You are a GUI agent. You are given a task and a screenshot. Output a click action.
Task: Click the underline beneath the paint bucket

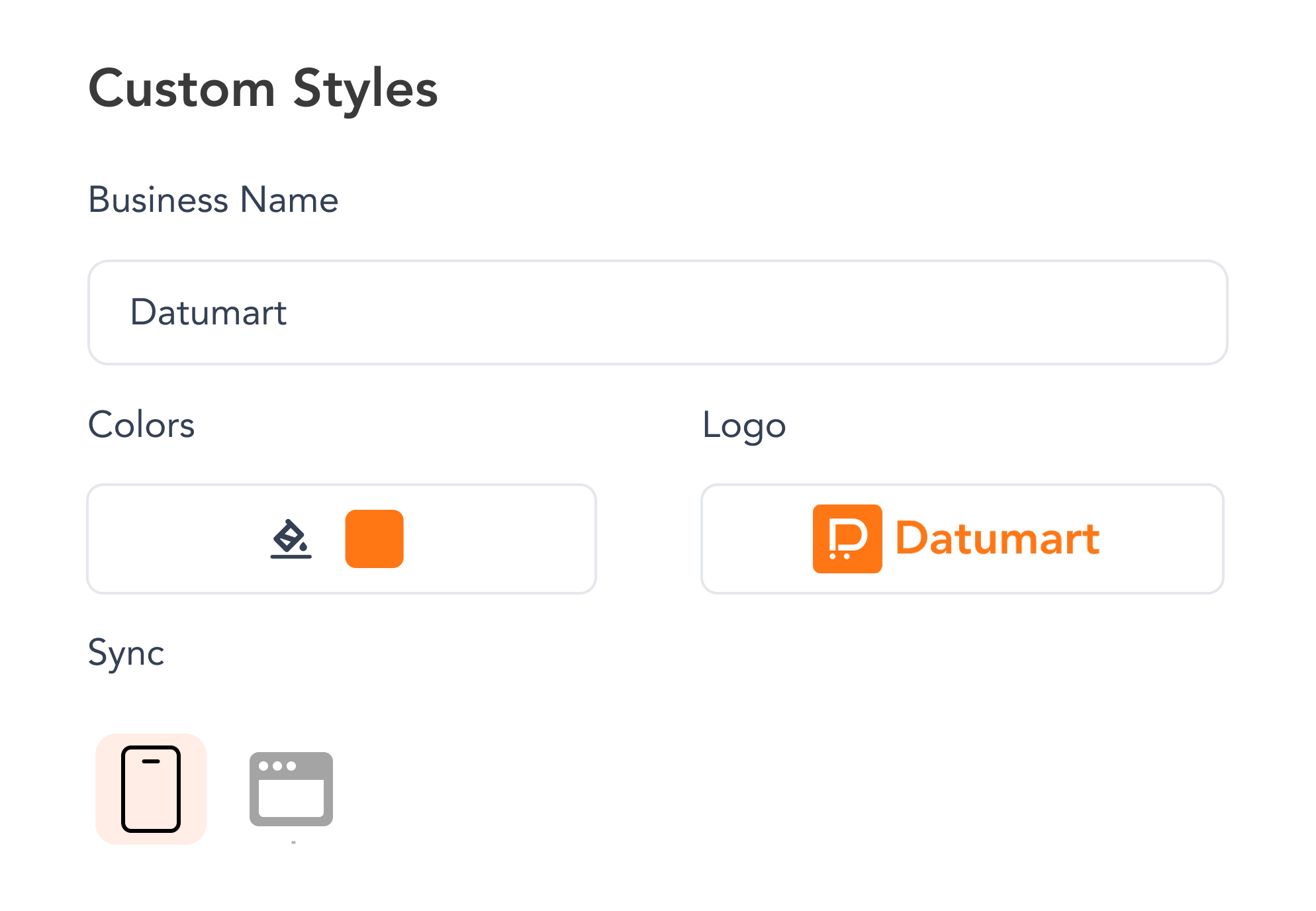pos(291,557)
